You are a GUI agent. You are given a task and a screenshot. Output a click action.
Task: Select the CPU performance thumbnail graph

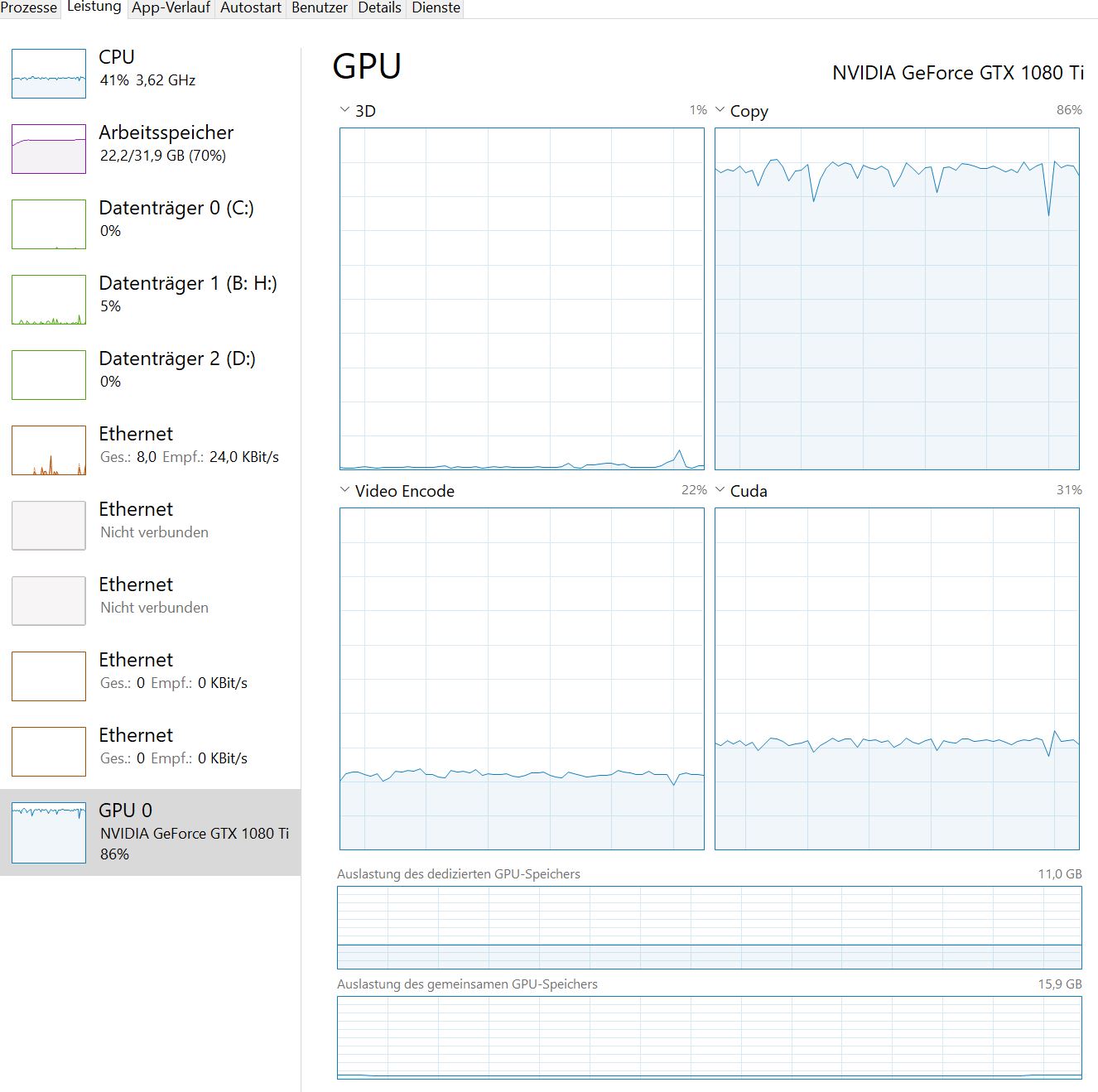pos(49,74)
